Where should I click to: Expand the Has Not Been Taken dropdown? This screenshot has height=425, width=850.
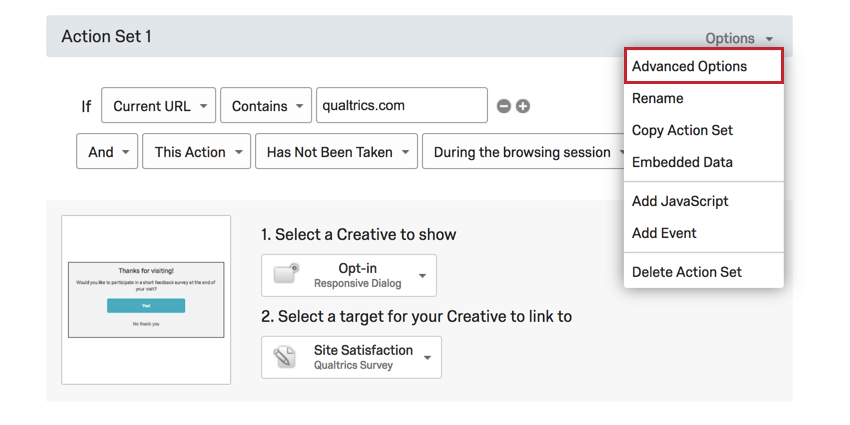(336, 152)
